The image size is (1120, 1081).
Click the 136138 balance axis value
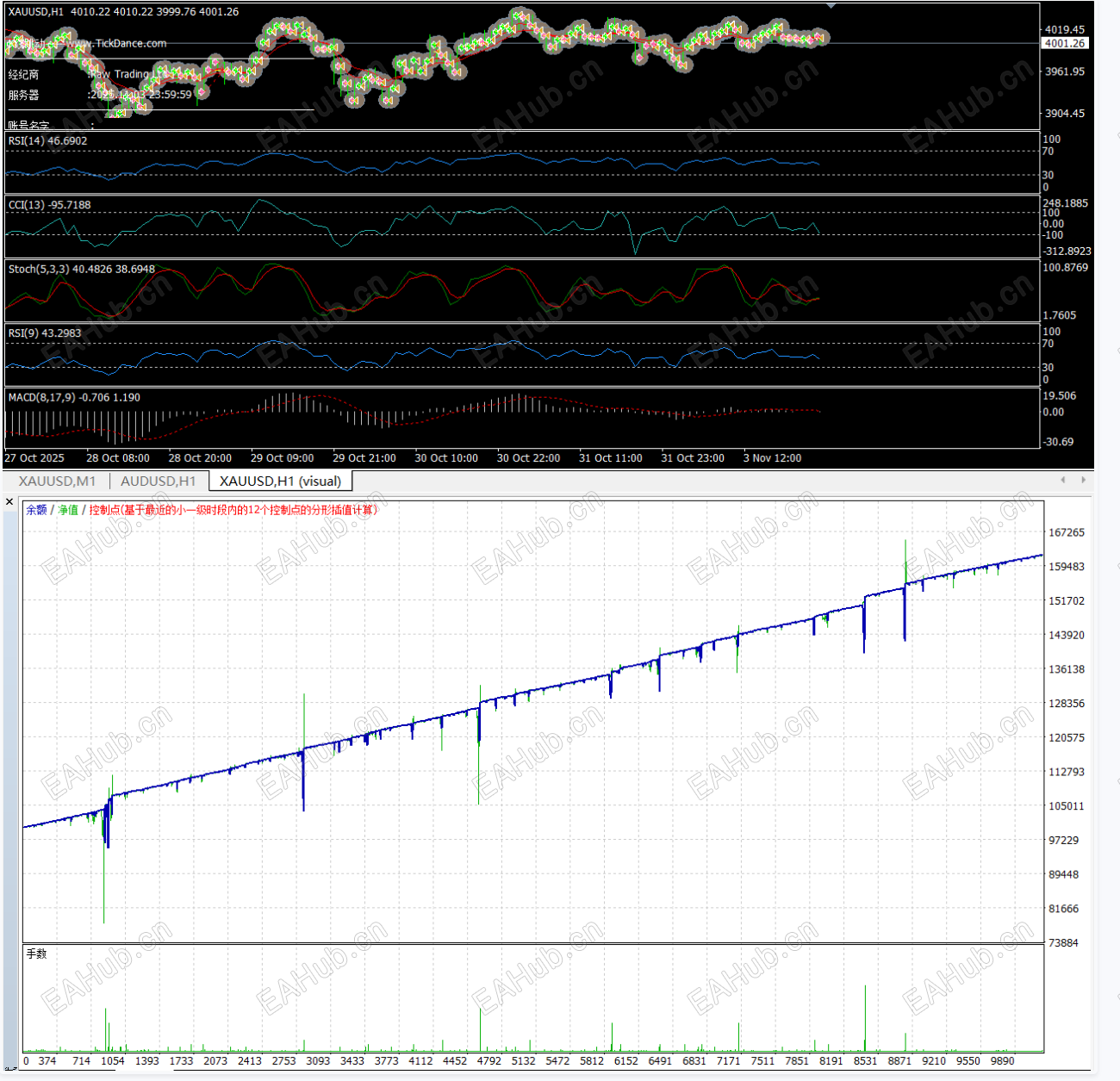coord(1067,669)
